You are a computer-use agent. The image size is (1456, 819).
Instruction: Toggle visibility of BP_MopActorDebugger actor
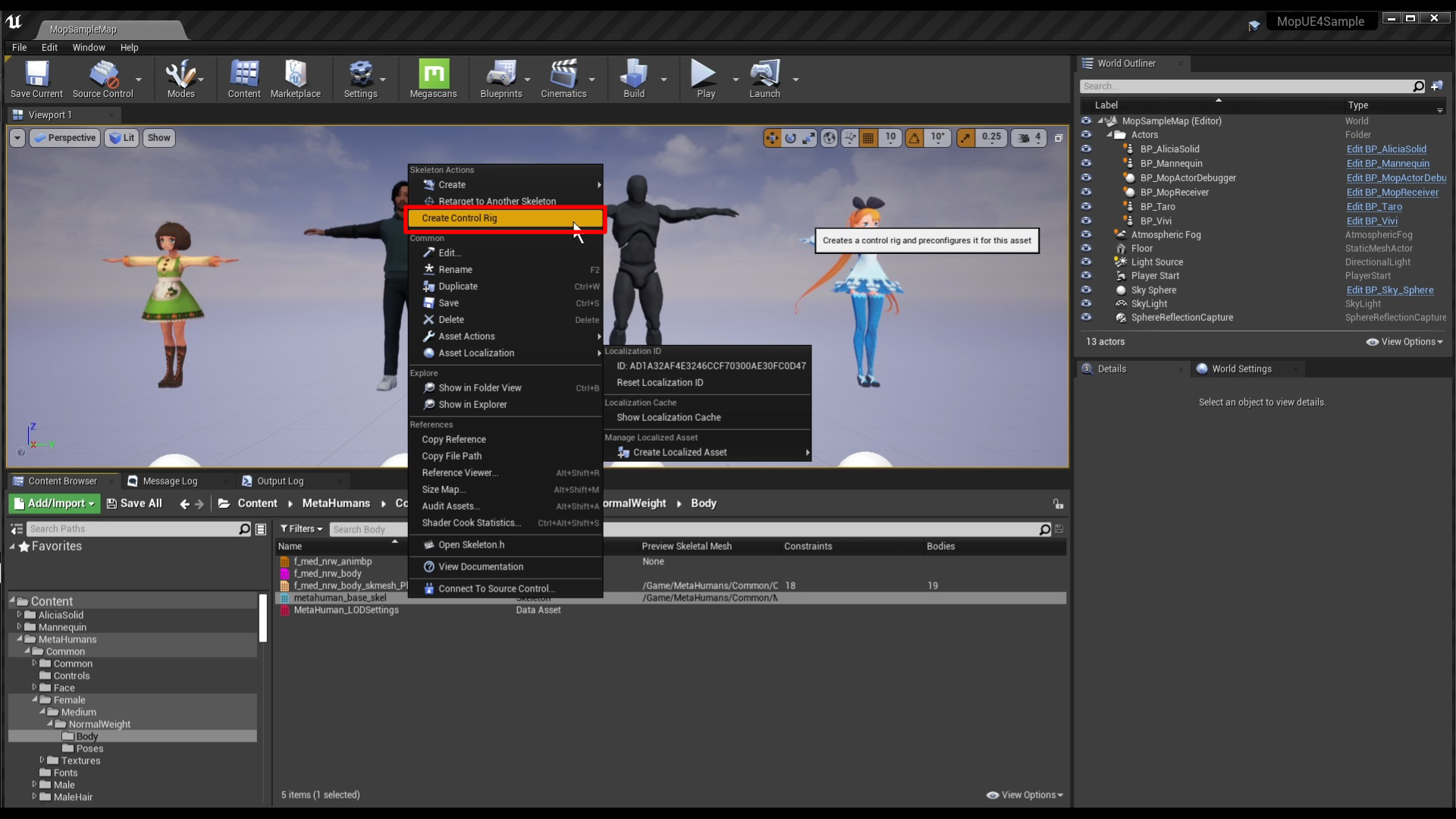tap(1086, 178)
